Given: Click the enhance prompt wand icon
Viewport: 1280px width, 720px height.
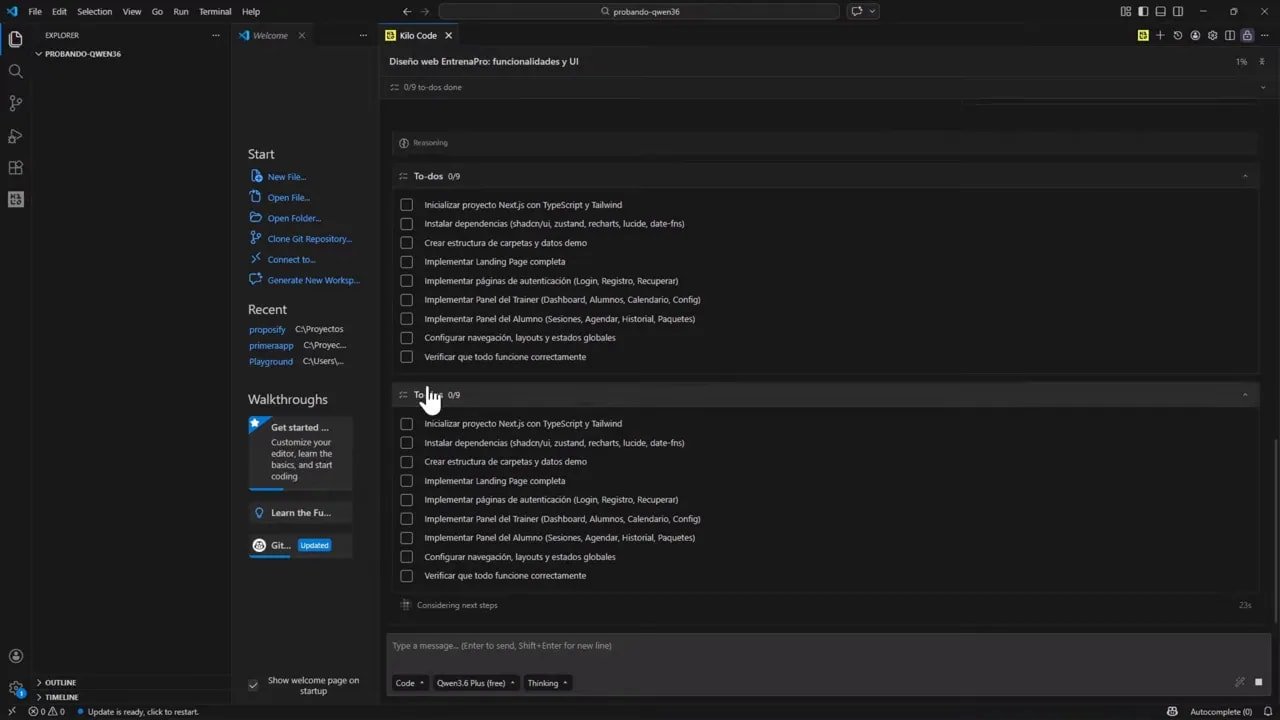Looking at the screenshot, I should pyautogui.click(x=1240, y=682).
